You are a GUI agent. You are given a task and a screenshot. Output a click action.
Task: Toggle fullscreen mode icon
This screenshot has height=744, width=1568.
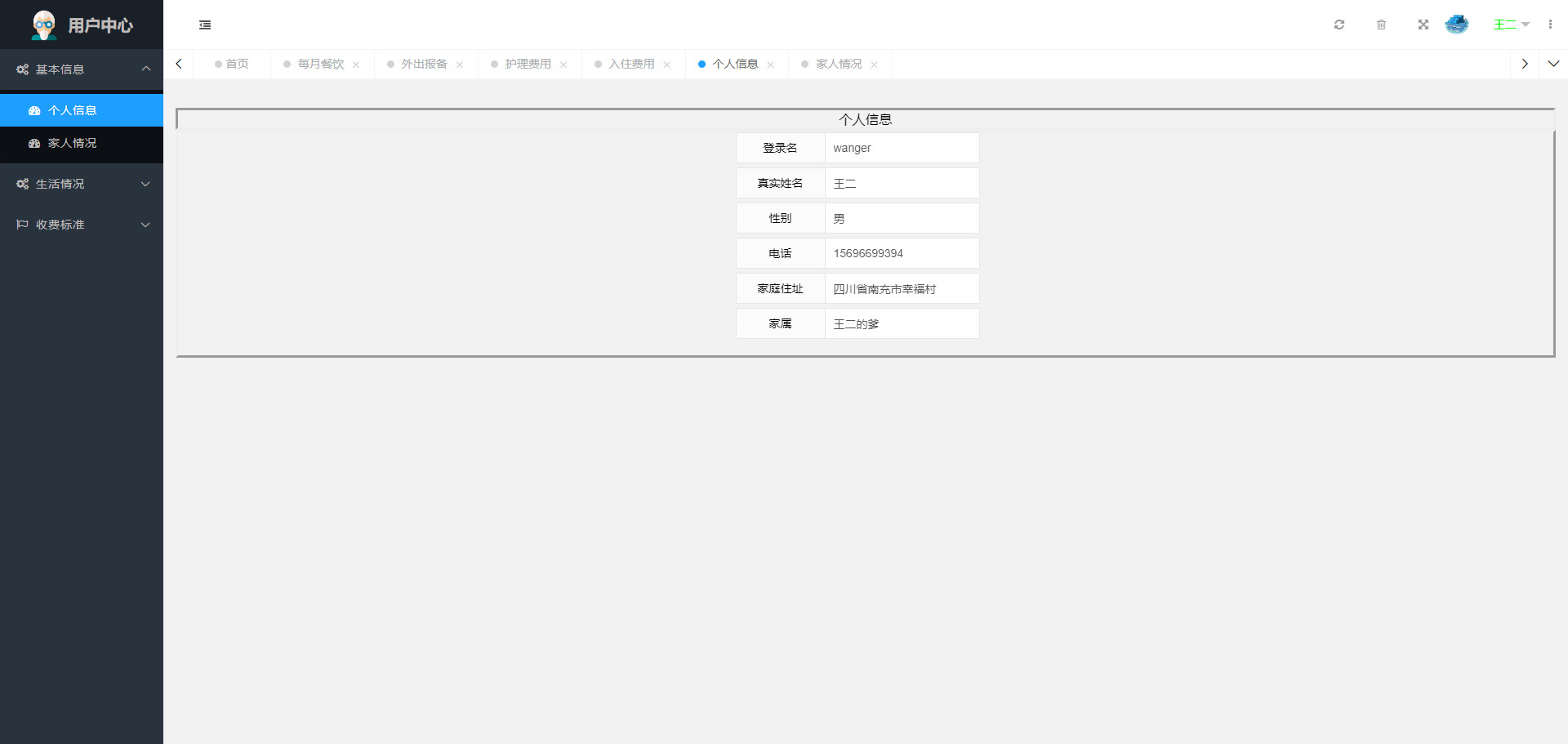point(1423,25)
